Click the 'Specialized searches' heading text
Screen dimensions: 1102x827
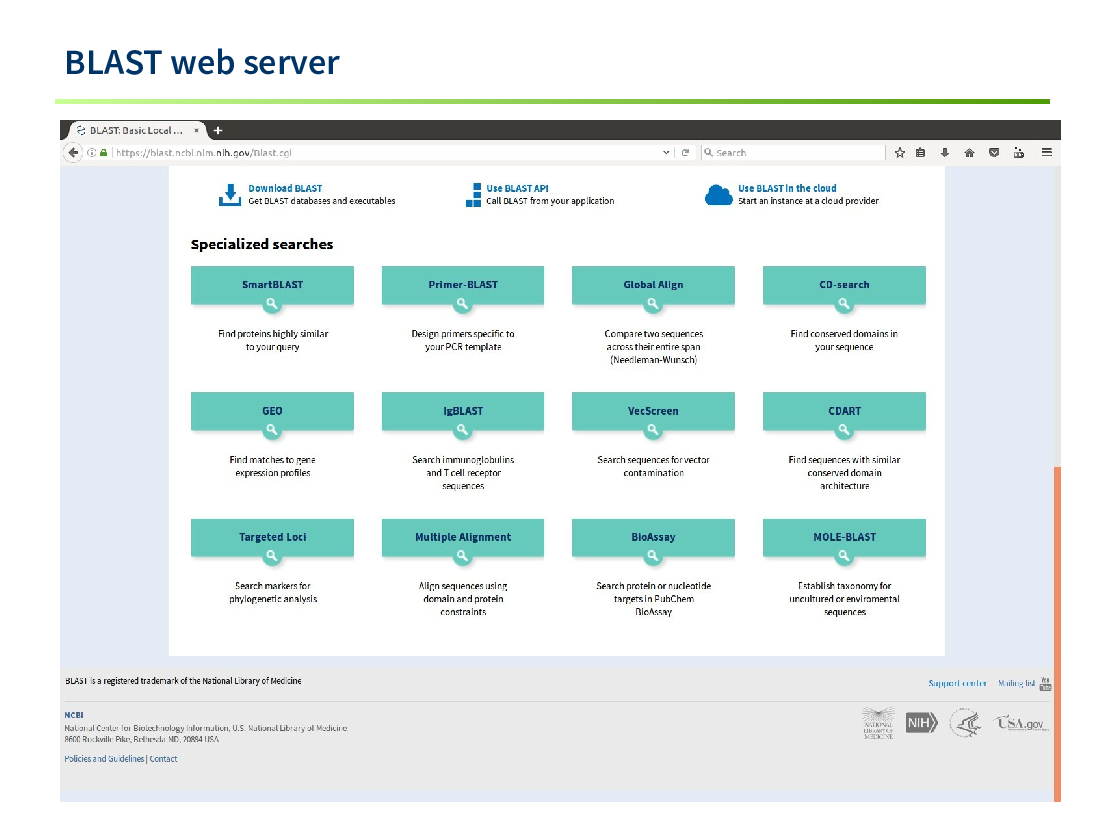[261, 245]
